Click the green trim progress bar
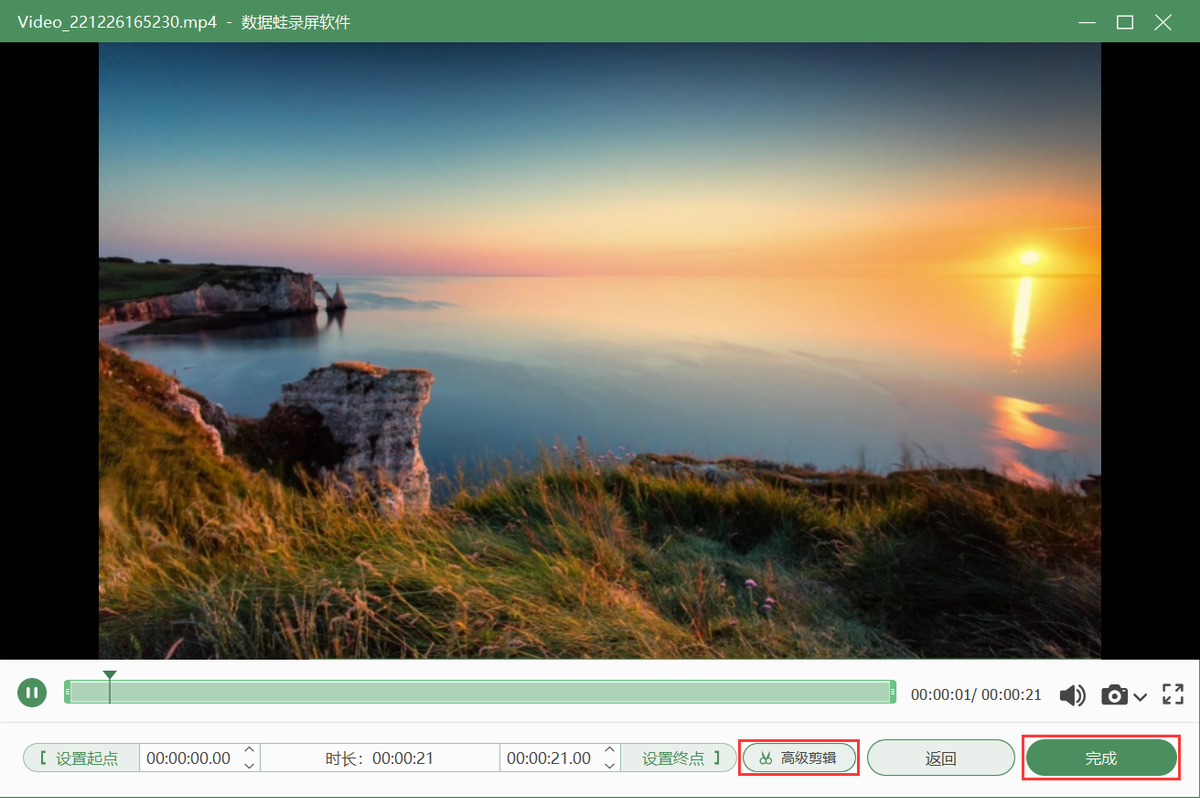 (480, 692)
